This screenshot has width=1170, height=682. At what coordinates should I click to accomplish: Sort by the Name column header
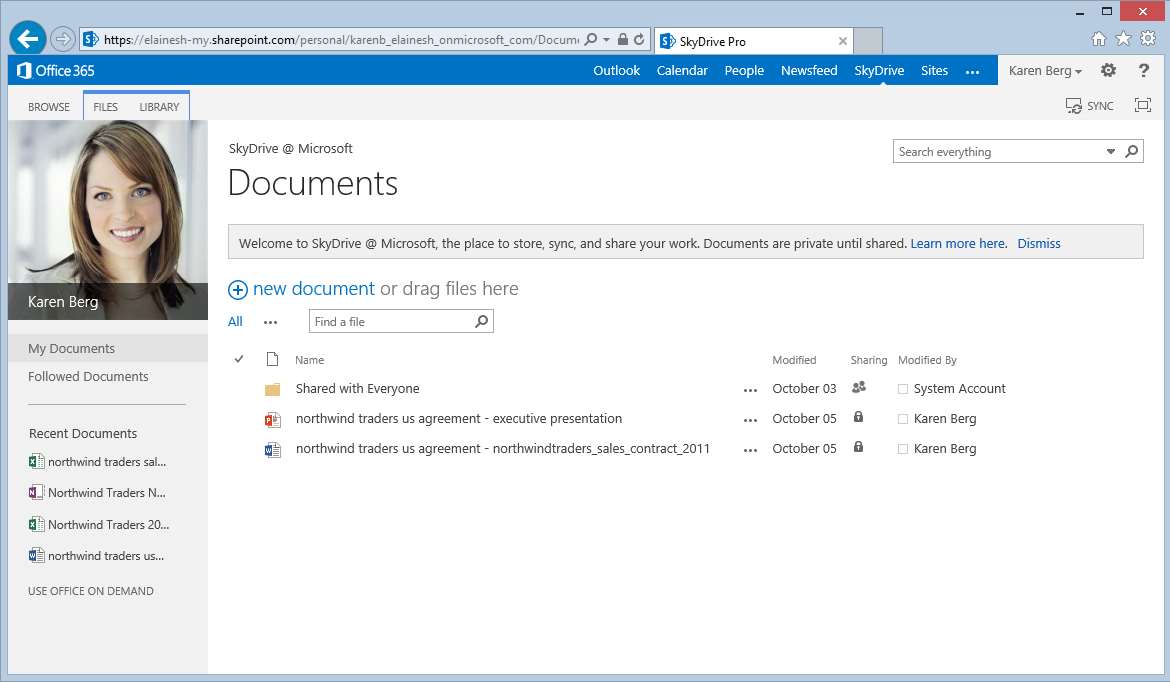(309, 360)
